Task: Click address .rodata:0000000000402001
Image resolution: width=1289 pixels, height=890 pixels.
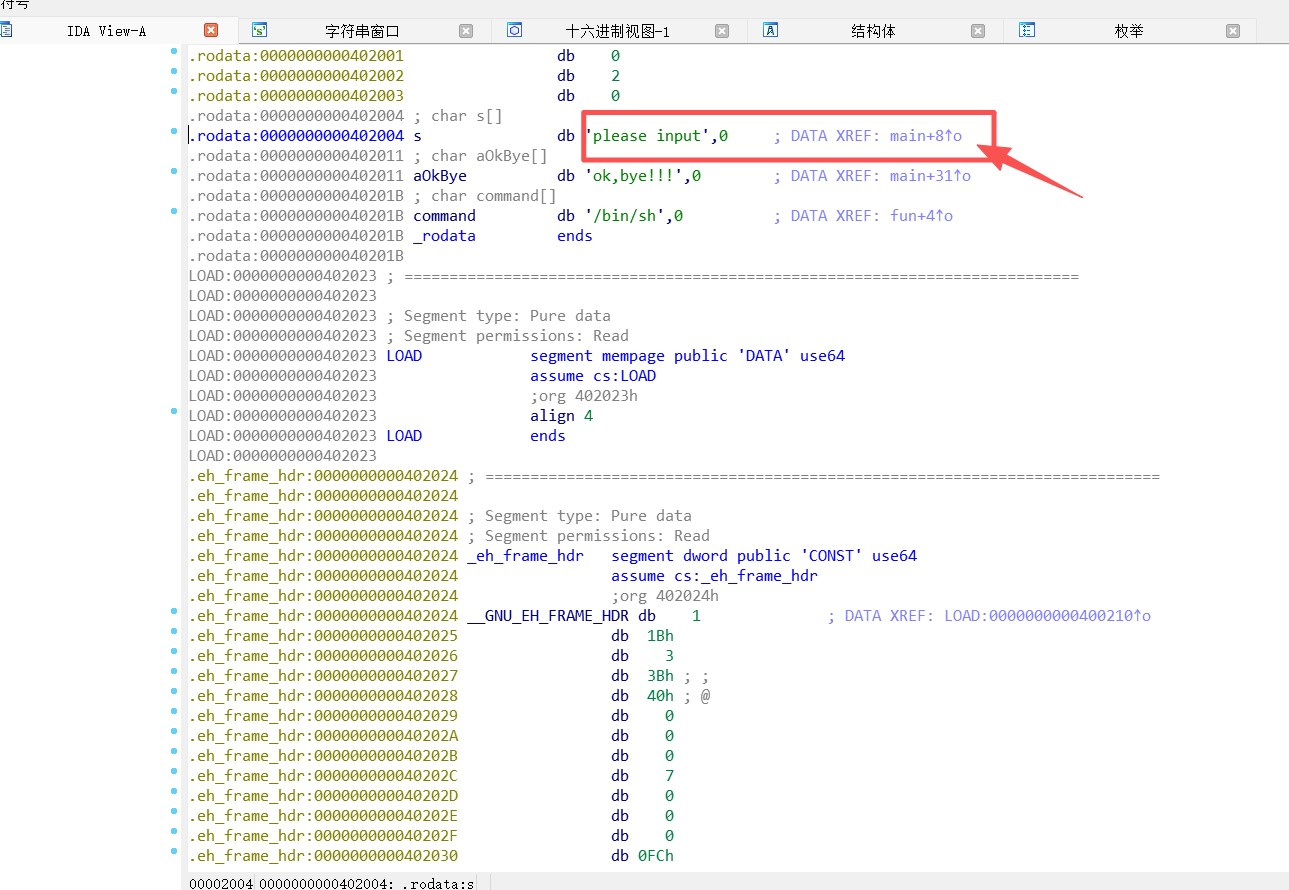Action: (296, 56)
